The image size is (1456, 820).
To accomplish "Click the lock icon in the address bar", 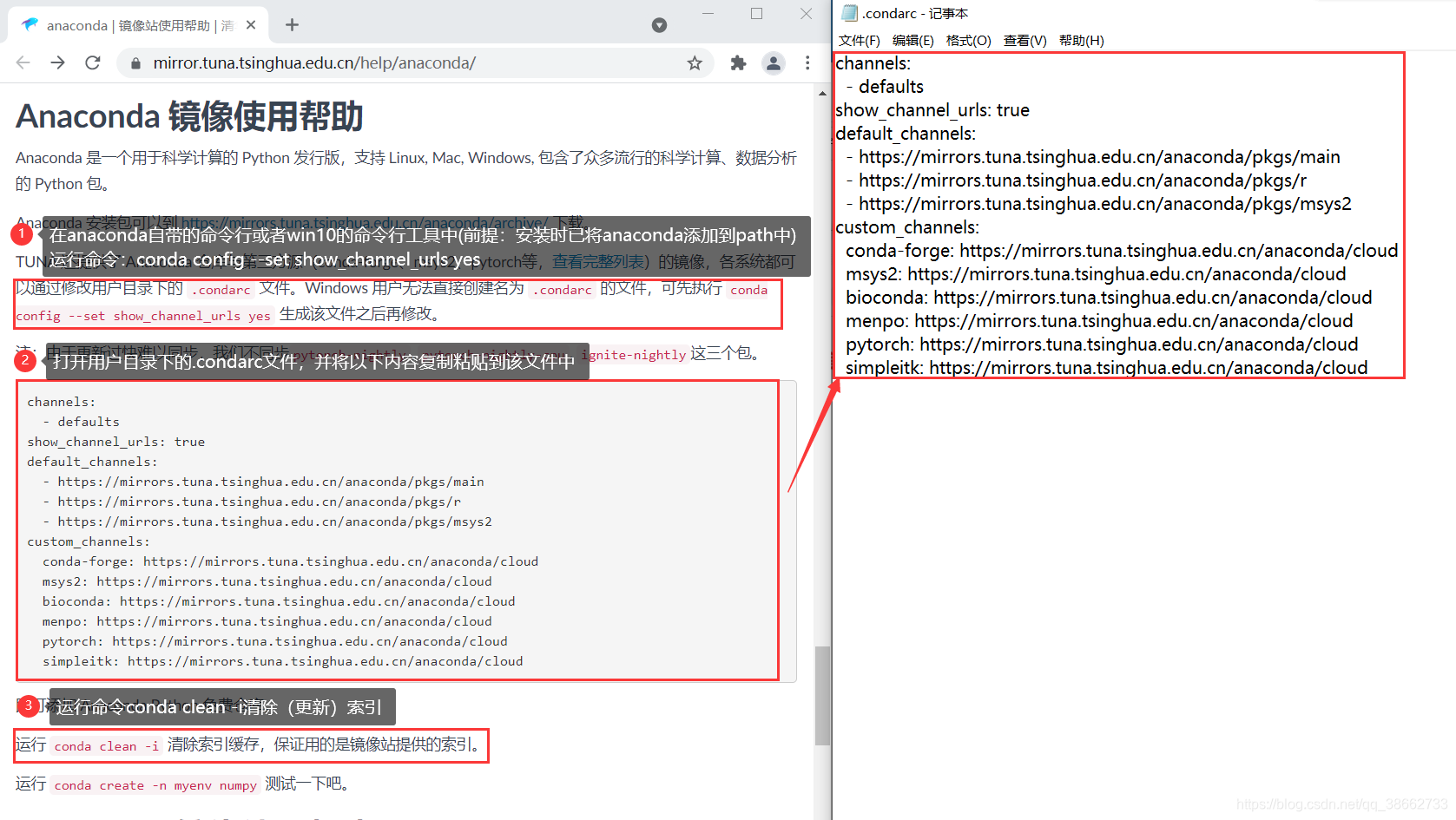I will pyautogui.click(x=135, y=63).
